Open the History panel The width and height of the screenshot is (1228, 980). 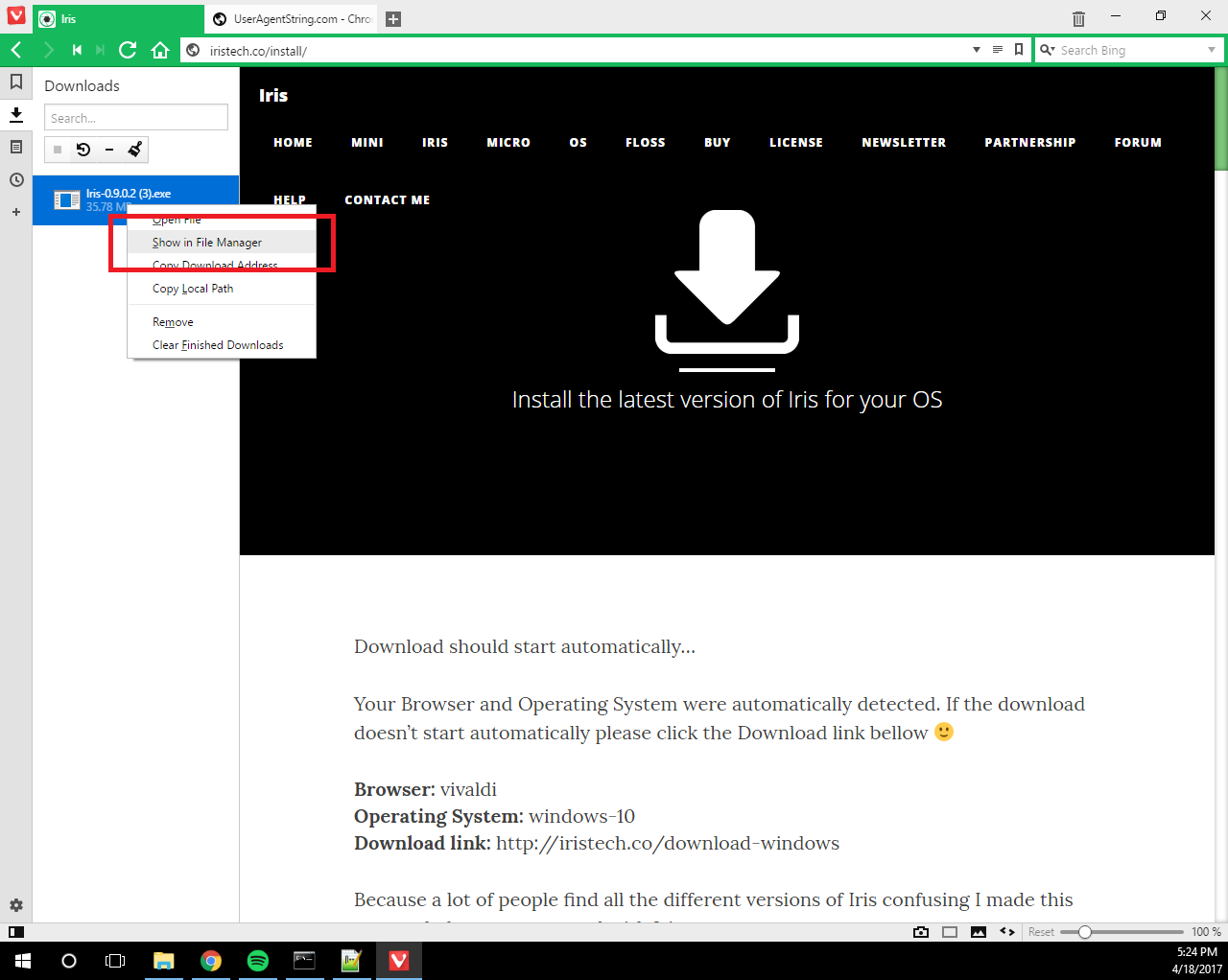click(x=16, y=179)
